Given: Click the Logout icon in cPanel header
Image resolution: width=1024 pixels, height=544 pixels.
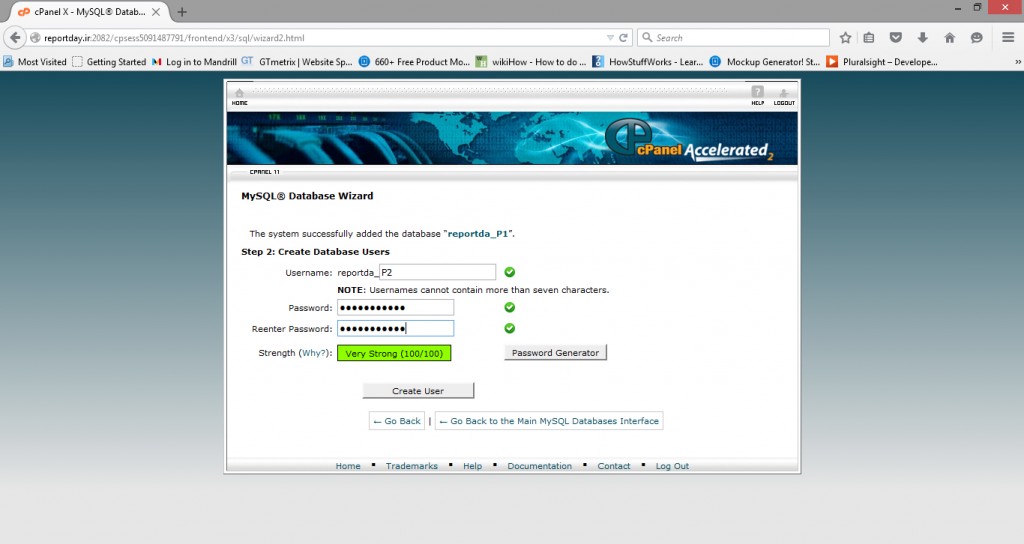Looking at the screenshot, I should pyautogui.click(x=784, y=95).
